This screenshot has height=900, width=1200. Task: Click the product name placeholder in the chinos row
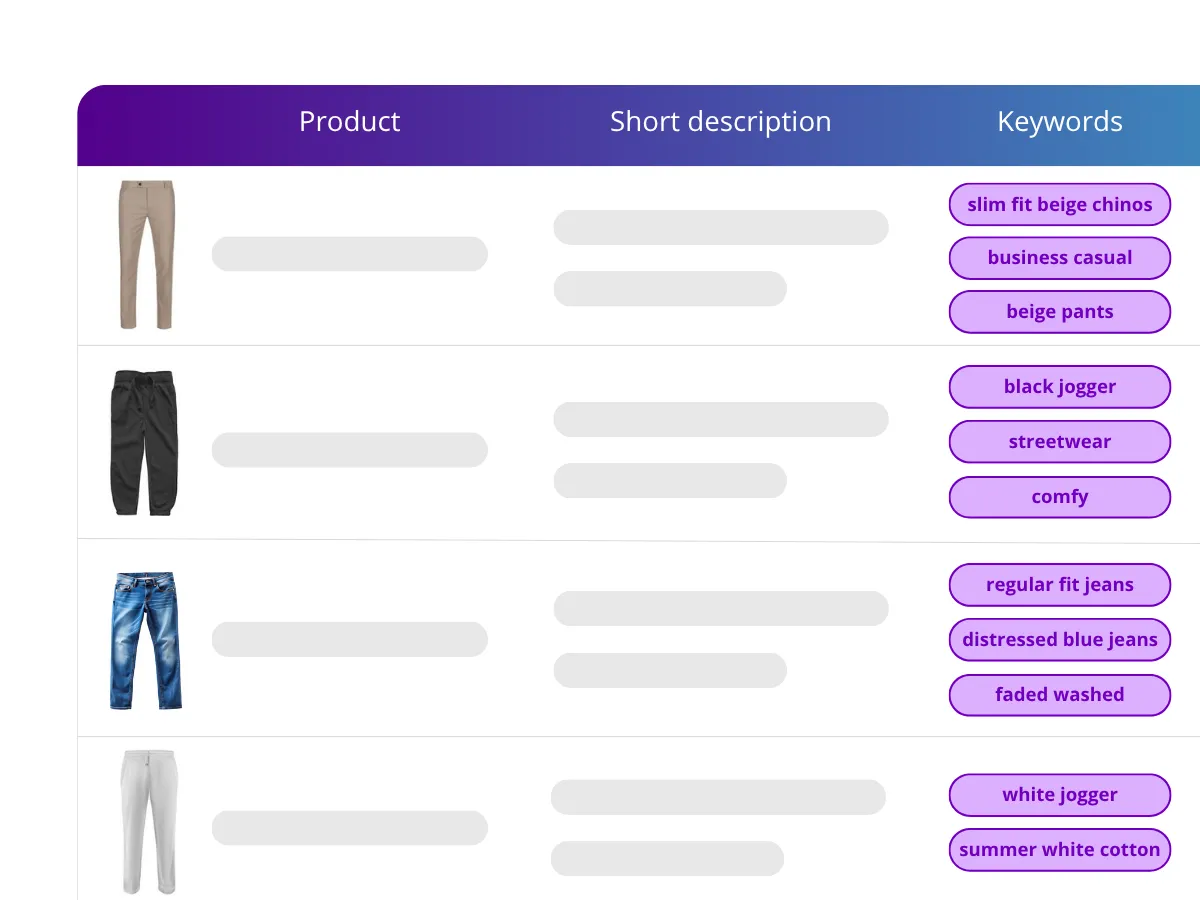(x=349, y=254)
